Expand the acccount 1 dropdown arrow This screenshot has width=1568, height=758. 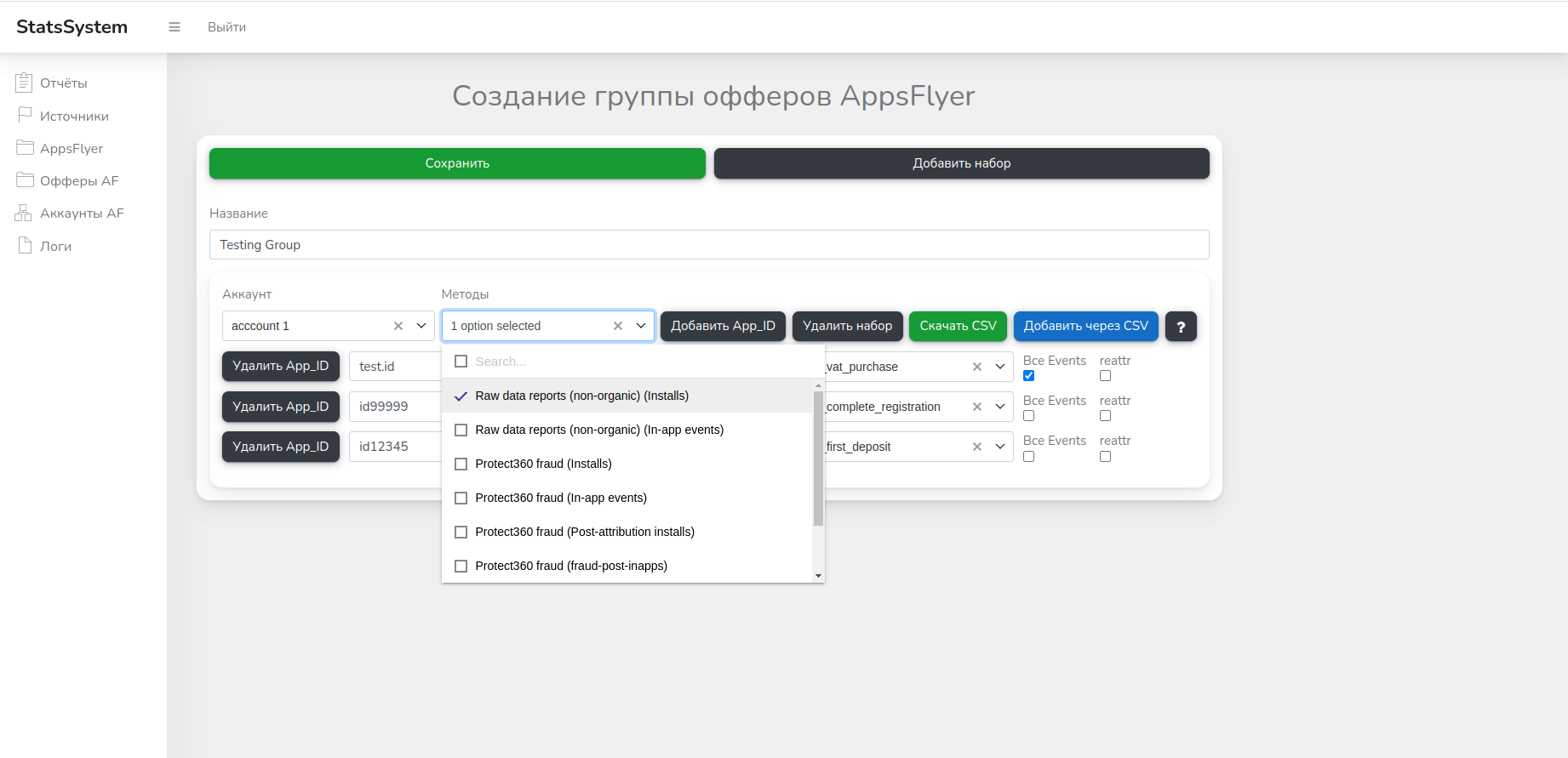(x=421, y=326)
